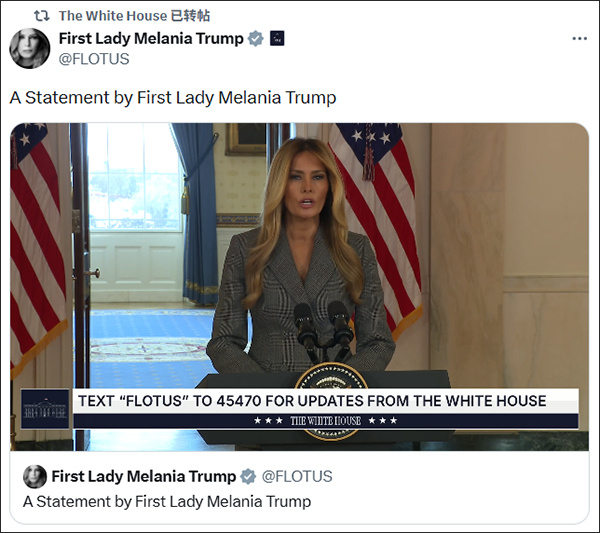This screenshot has width=600, height=533.
Task: Open the @FLOTUS handle under header name
Action: coord(94,59)
